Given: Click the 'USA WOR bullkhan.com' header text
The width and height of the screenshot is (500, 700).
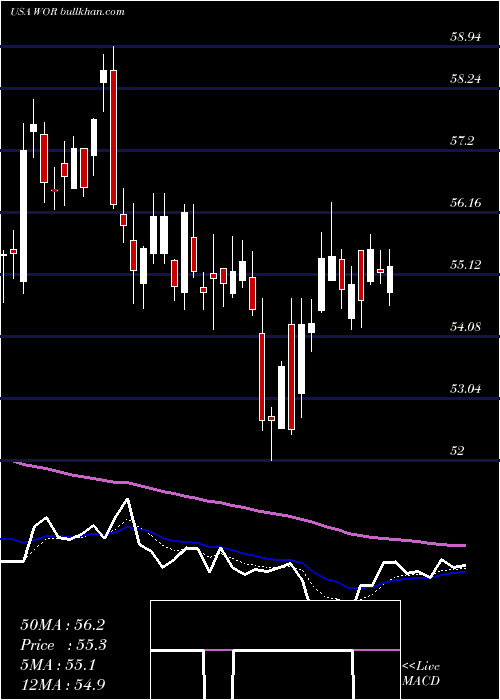Looking at the screenshot, I should coord(67,12).
